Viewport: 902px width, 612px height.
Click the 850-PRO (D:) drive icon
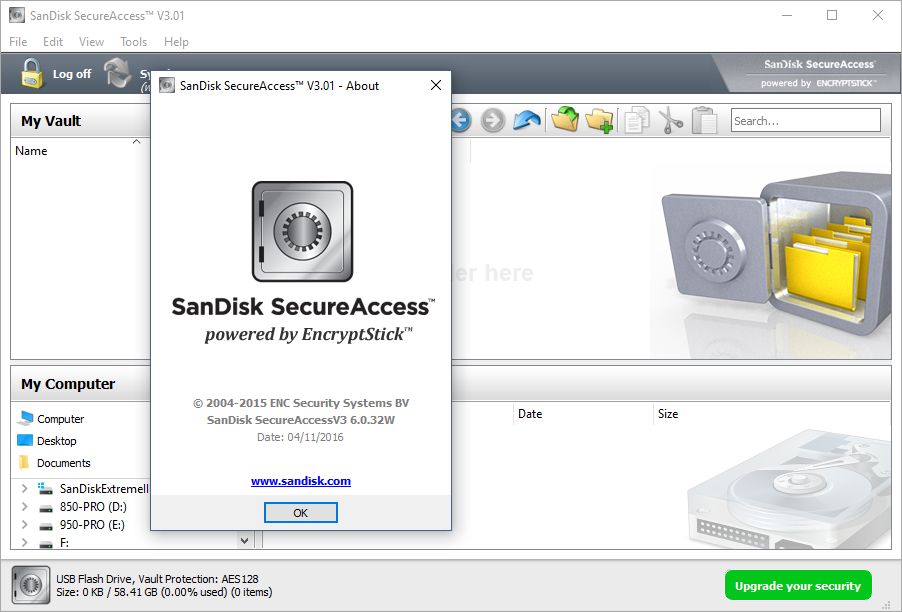click(x=46, y=507)
